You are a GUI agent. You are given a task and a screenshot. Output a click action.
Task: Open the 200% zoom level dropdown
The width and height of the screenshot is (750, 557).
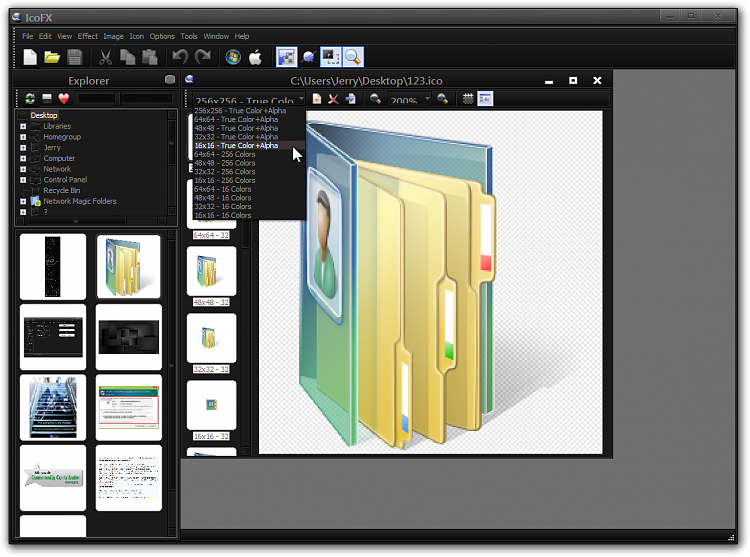coord(428,99)
